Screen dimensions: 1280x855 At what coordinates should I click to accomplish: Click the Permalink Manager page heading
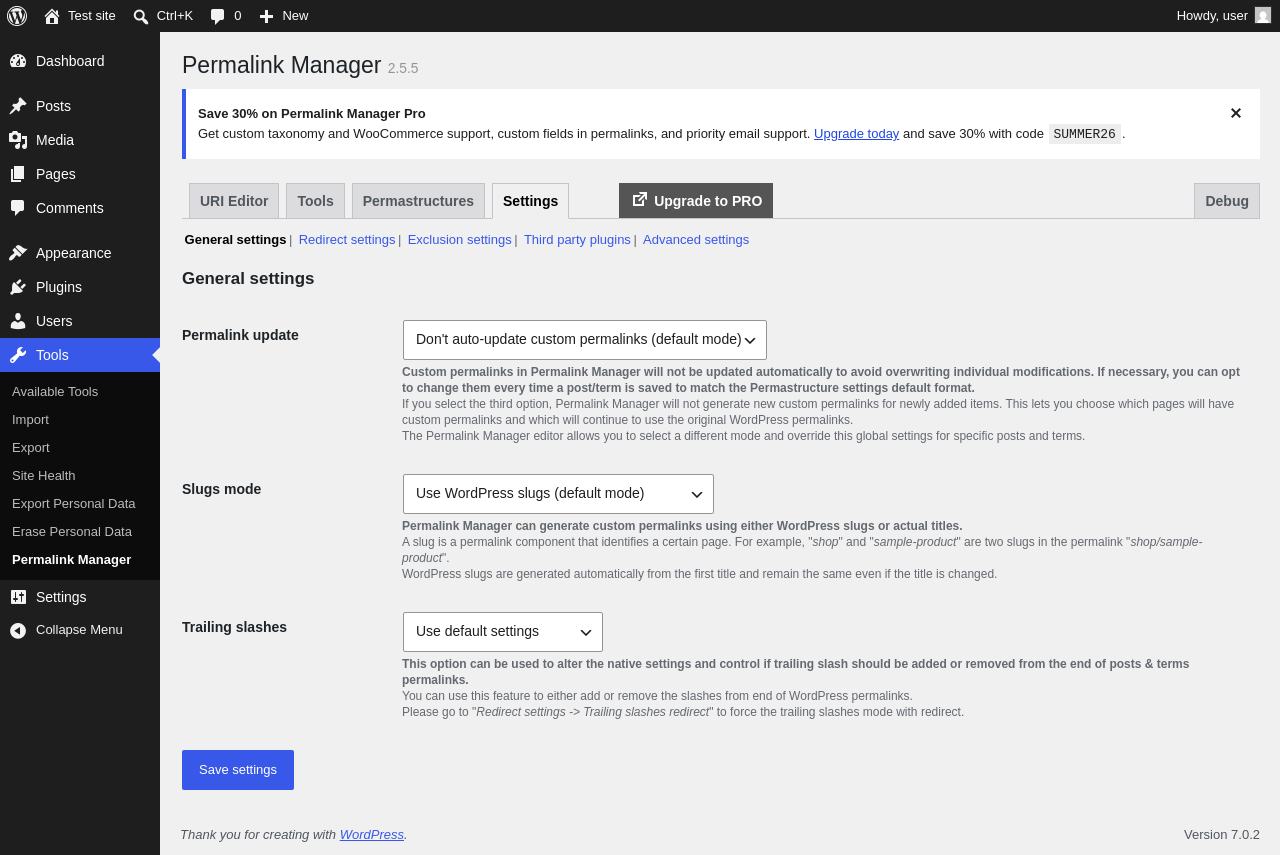click(x=282, y=65)
